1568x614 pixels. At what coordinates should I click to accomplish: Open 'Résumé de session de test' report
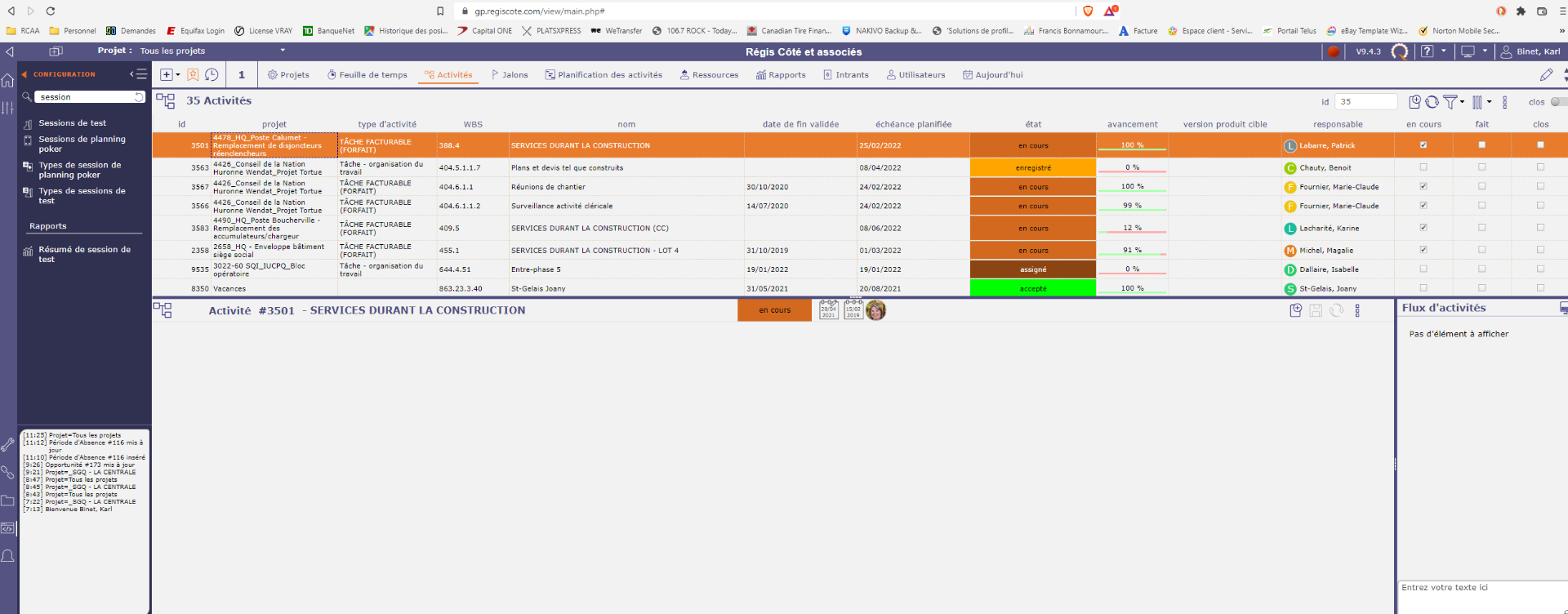[84, 254]
